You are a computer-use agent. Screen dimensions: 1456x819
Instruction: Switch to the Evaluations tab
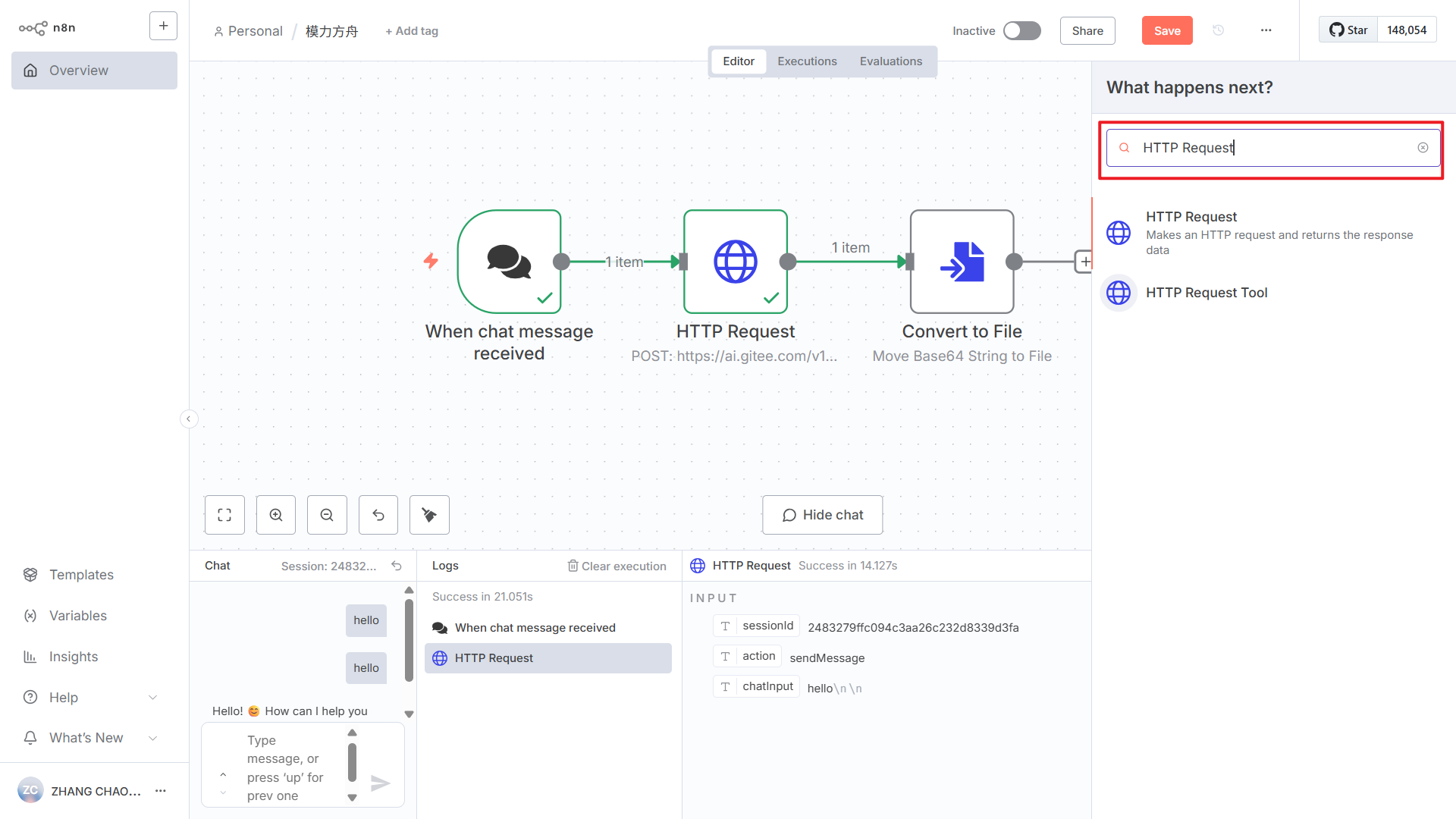[x=890, y=61]
